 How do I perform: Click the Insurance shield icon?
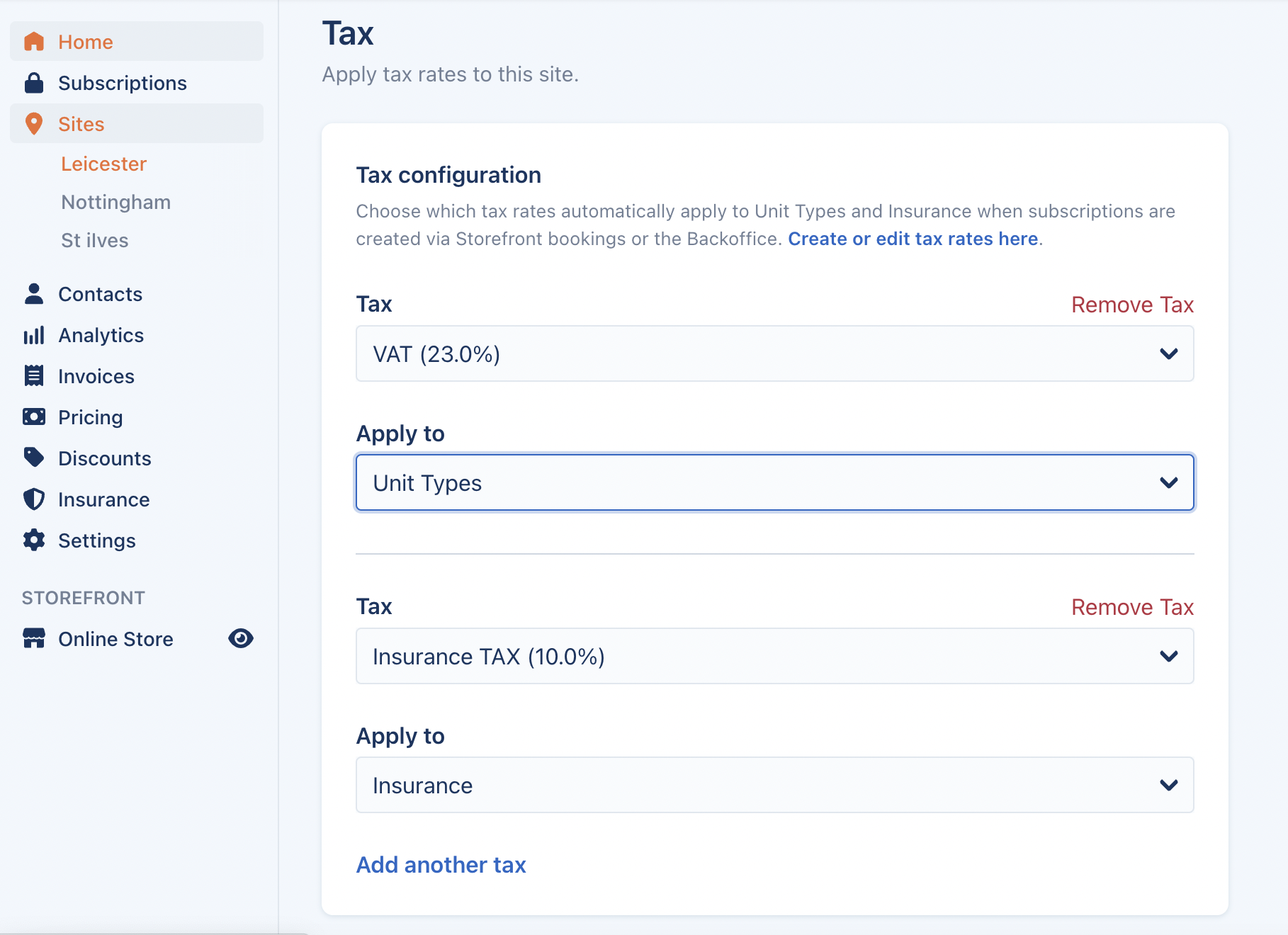pos(34,499)
